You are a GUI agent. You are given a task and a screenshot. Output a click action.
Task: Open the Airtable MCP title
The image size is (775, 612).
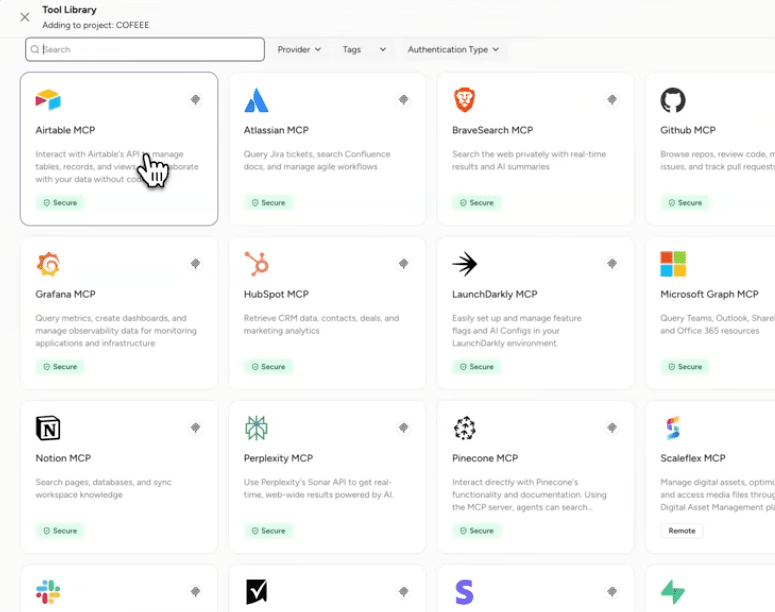(x=65, y=130)
